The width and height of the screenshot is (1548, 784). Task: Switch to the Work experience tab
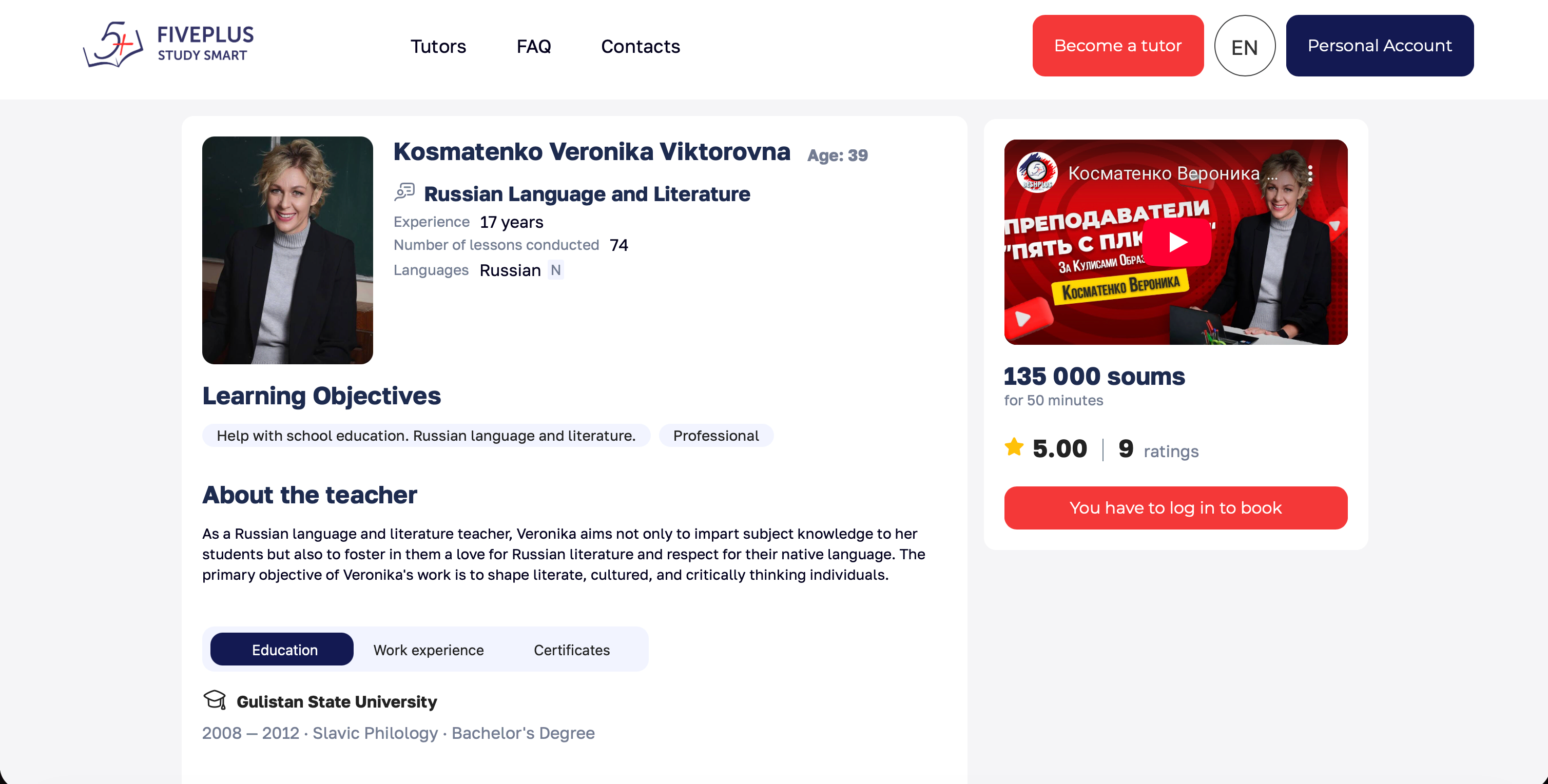[428, 650]
